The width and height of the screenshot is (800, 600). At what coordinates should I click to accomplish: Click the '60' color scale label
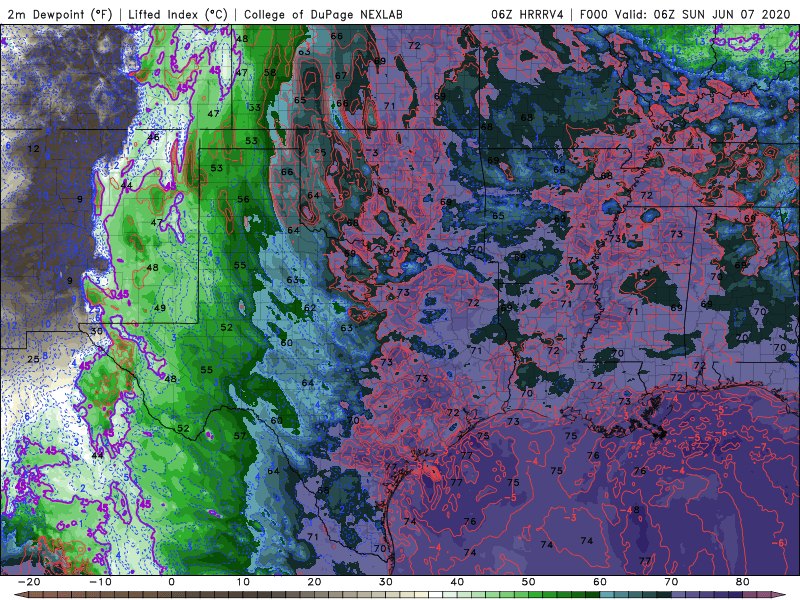coord(600,582)
